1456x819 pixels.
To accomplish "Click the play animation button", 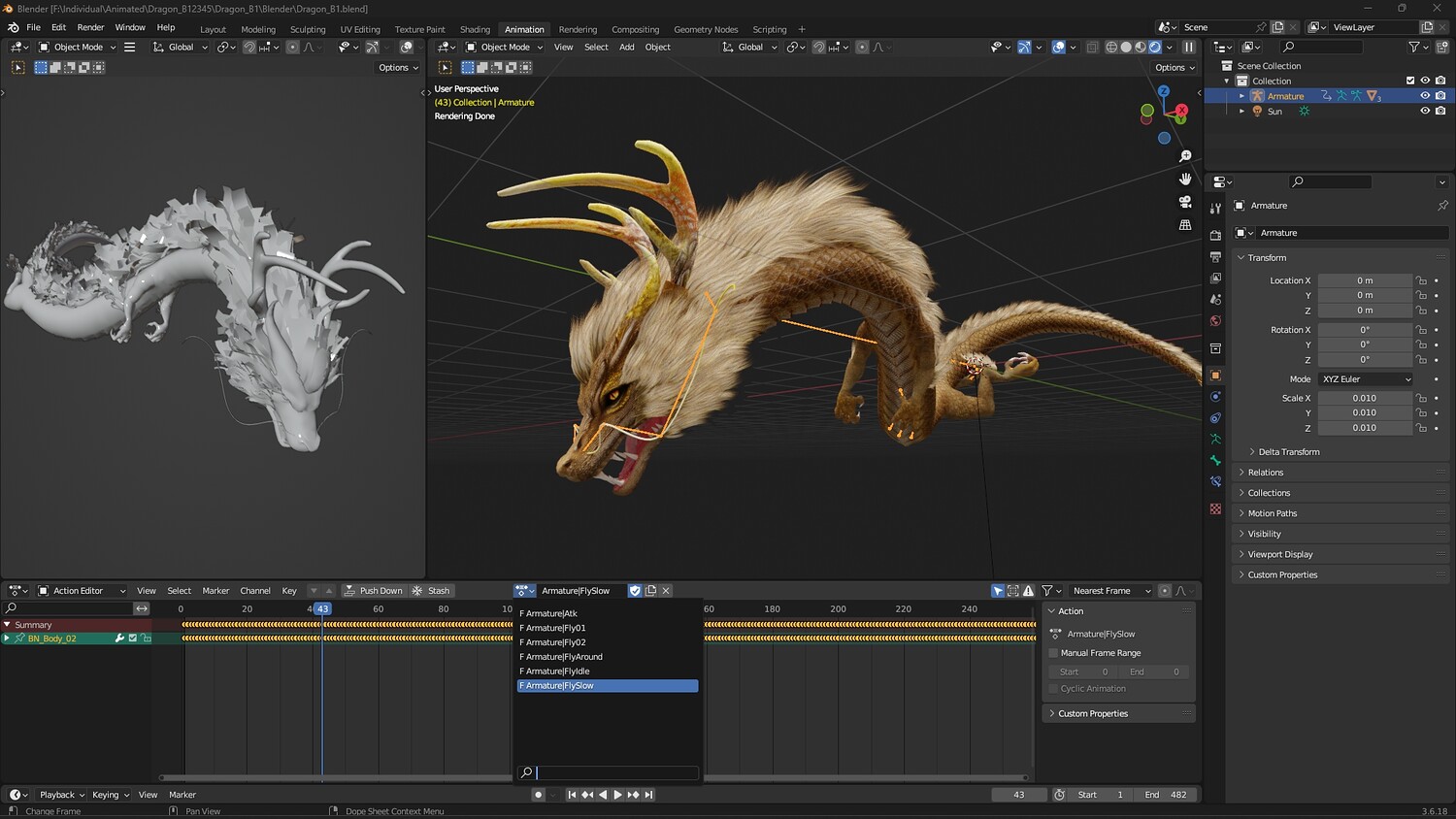I will (617, 795).
